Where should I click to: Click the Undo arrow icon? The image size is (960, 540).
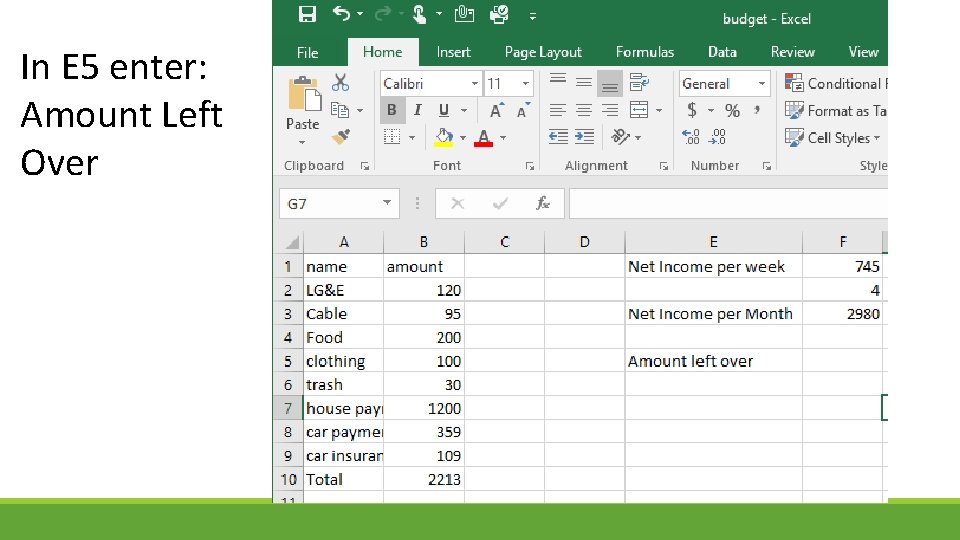tap(342, 13)
